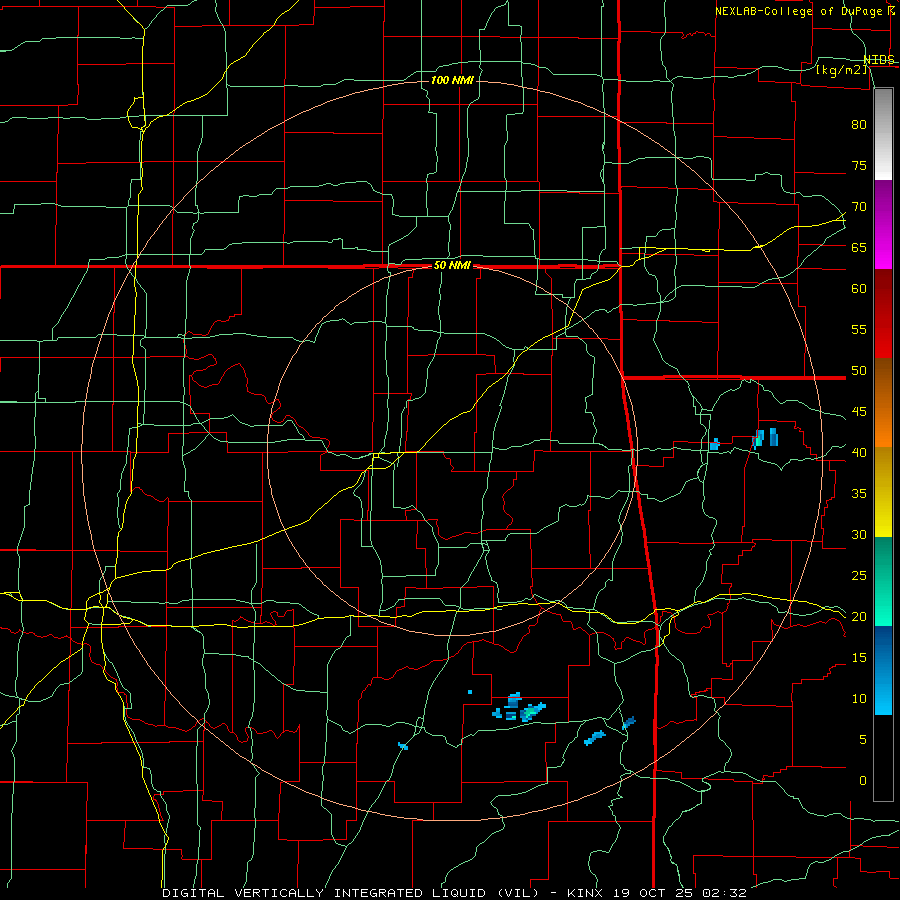This screenshot has height=900, width=900.
Task: Click the 55 value on the color scale
Action: 859,329
